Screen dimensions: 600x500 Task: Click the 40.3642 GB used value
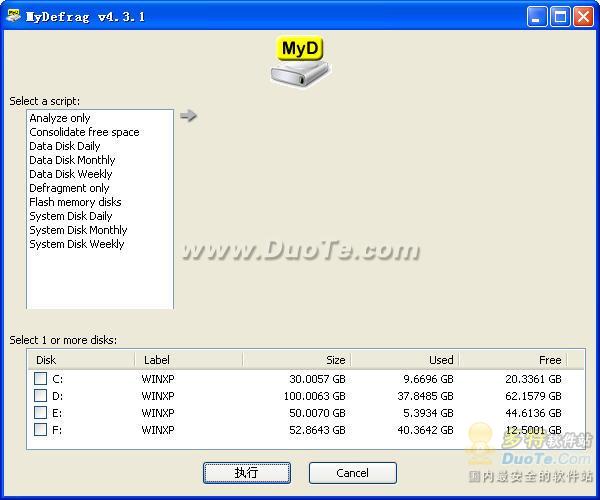pyautogui.click(x=425, y=430)
